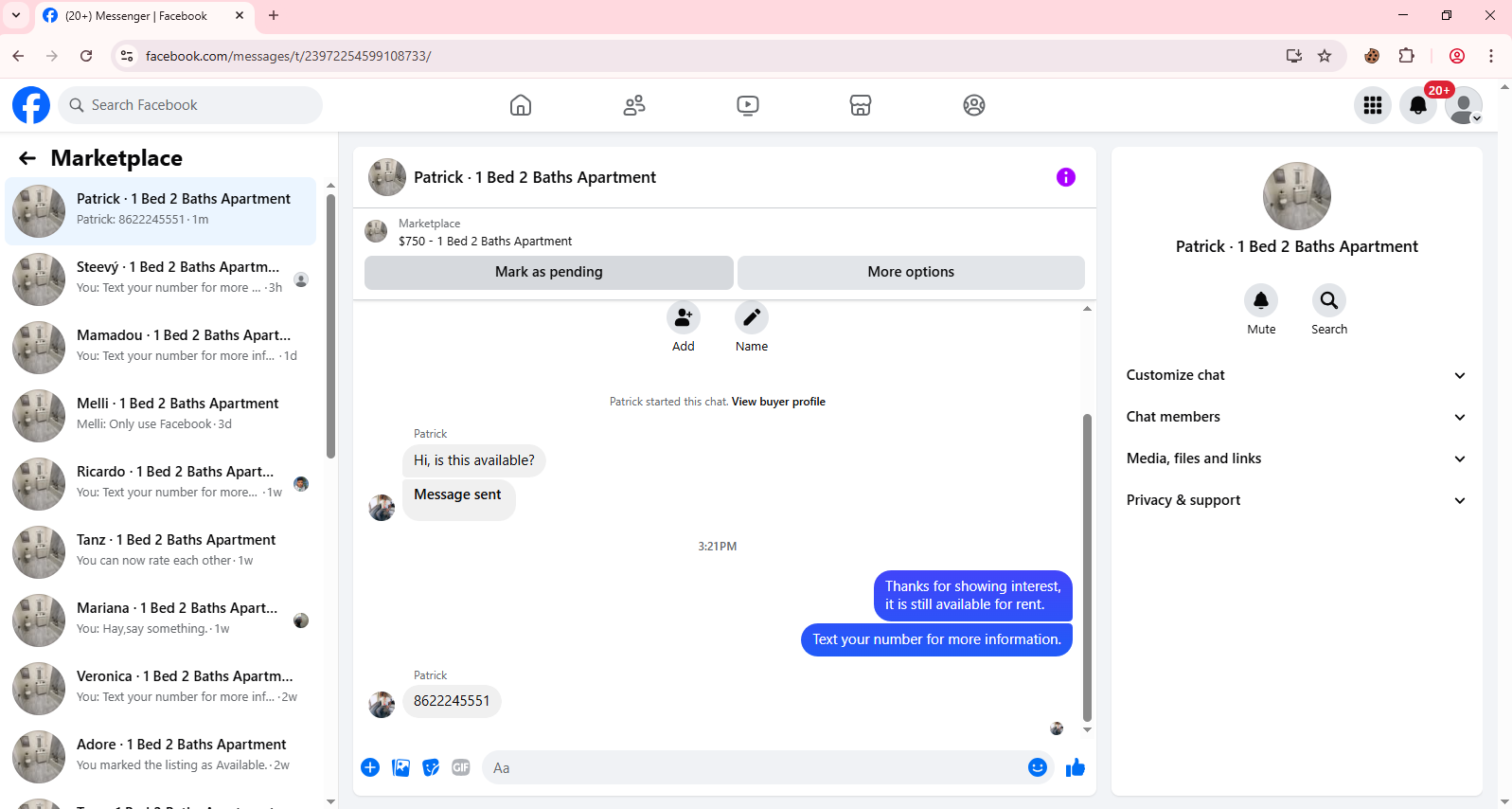Open the View buyer profile link
The width and height of the screenshot is (1512, 809).
778,402
